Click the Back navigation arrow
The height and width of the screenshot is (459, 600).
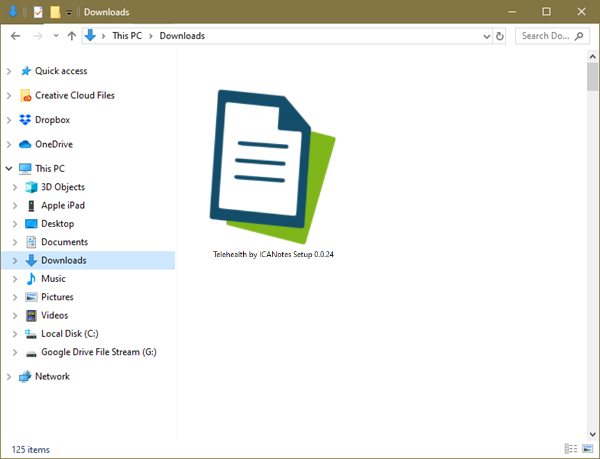[15, 36]
